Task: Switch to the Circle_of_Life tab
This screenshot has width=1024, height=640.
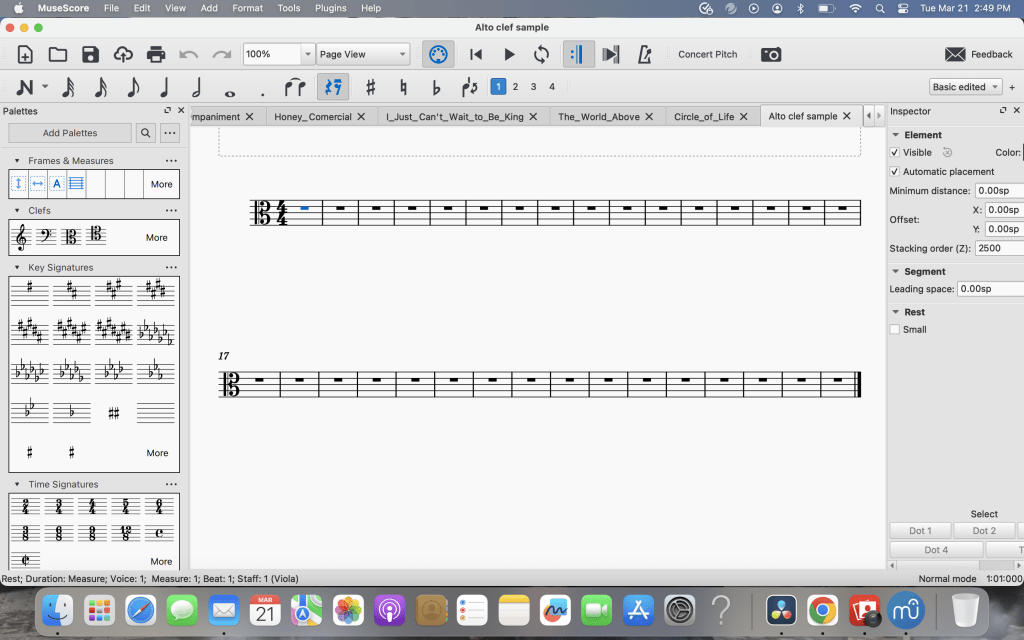Action: pyautogui.click(x=703, y=116)
